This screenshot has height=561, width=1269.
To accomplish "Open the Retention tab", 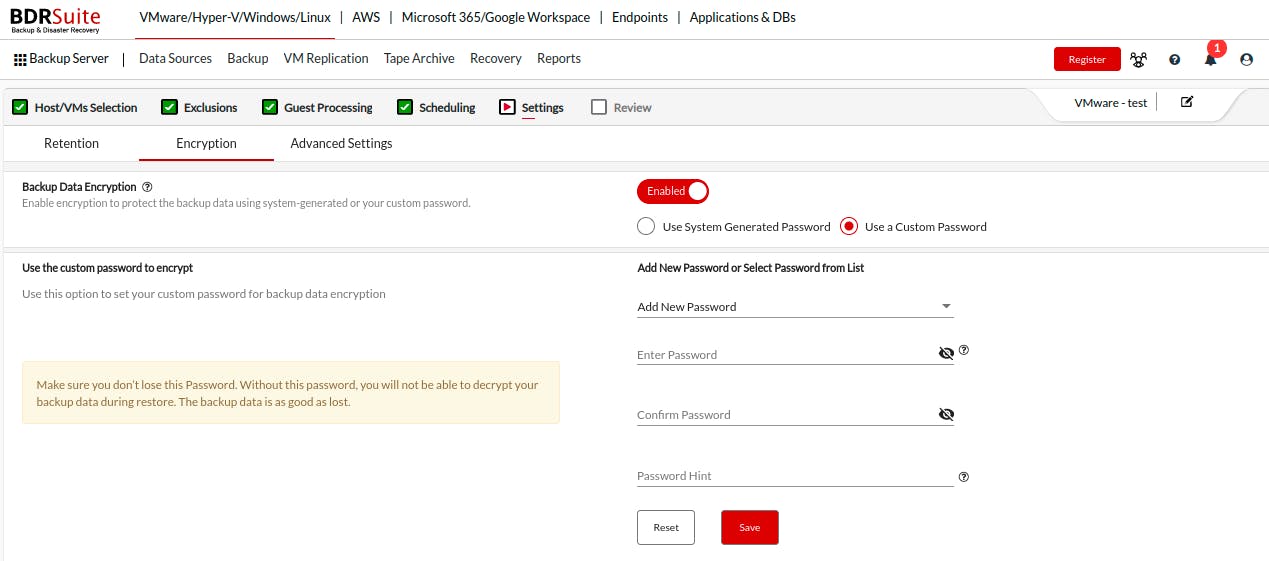I will click(x=71, y=144).
